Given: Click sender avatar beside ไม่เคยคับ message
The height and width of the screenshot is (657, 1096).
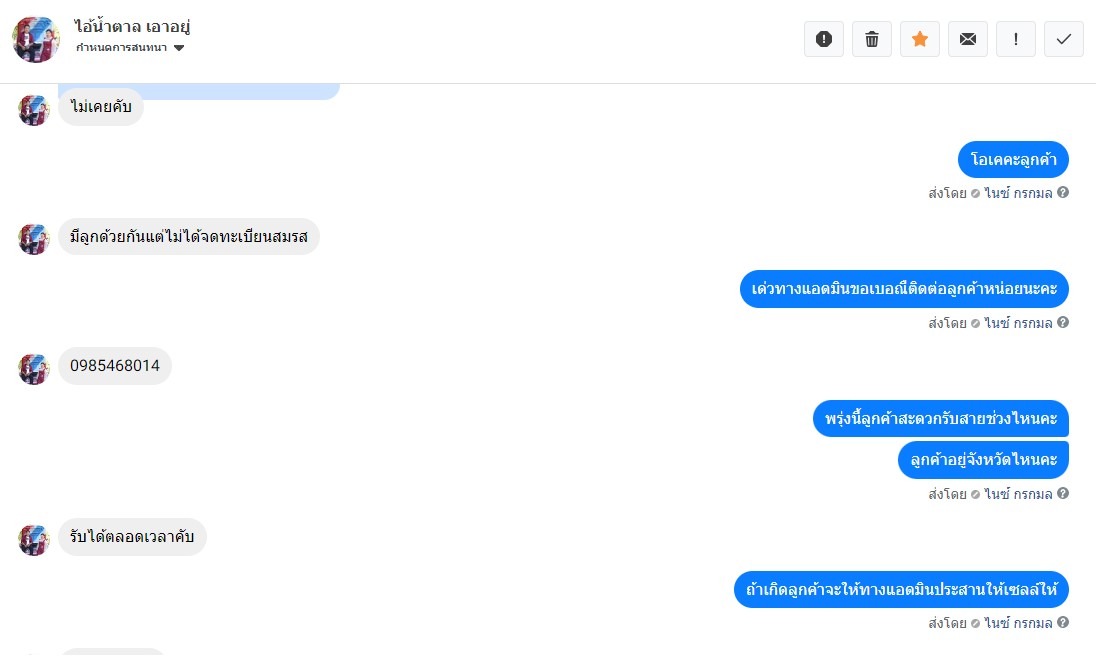Looking at the screenshot, I should [x=34, y=110].
